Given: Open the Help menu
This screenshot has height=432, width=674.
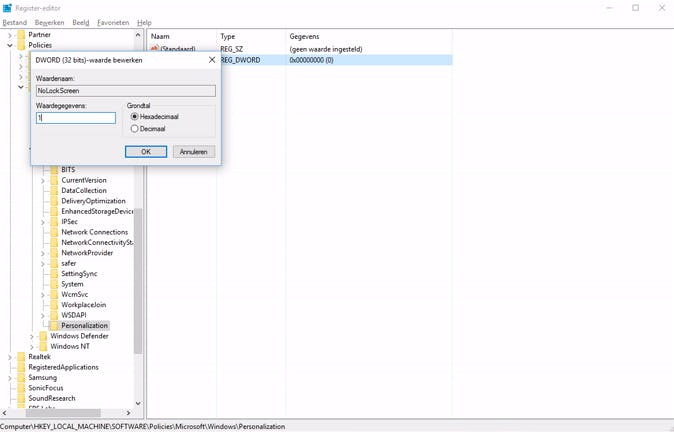Looking at the screenshot, I should [144, 23].
